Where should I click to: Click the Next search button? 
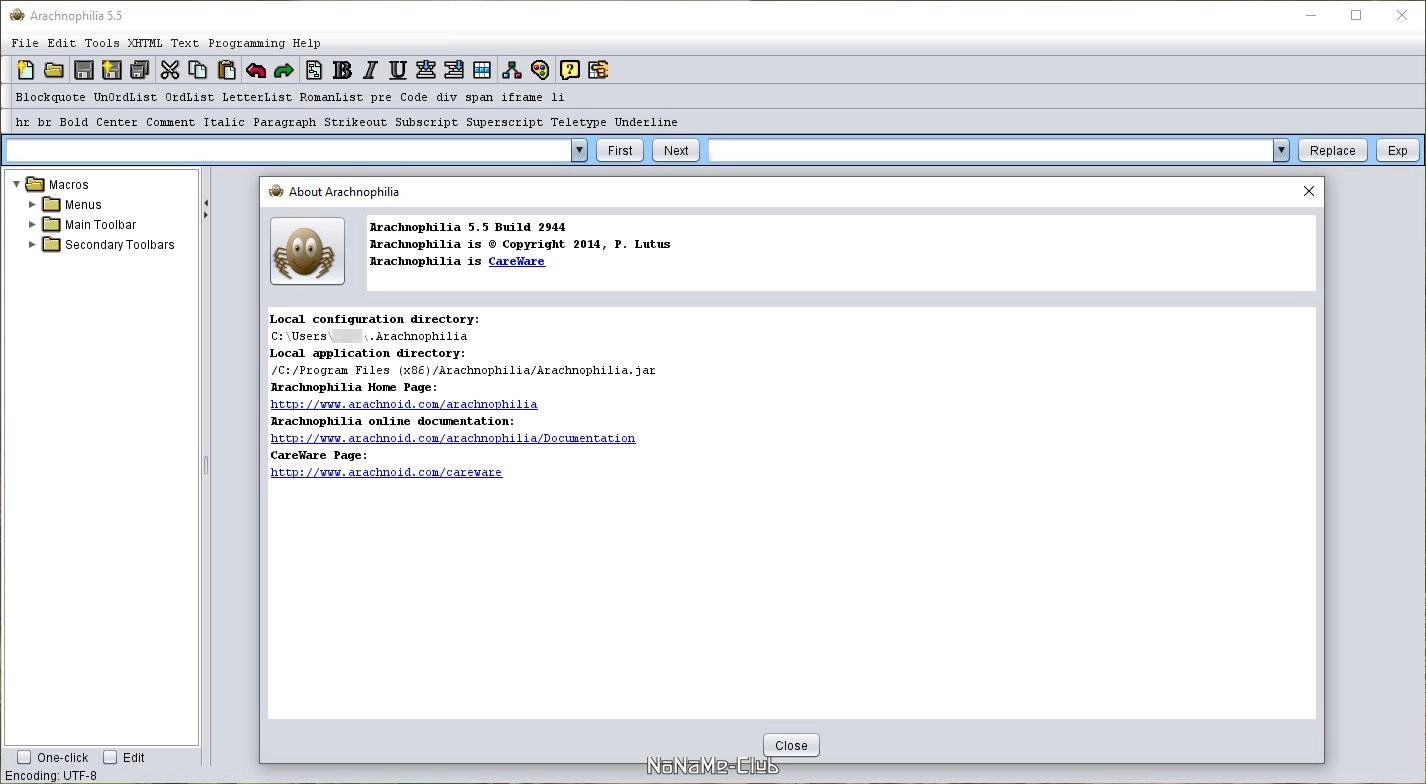tap(676, 150)
